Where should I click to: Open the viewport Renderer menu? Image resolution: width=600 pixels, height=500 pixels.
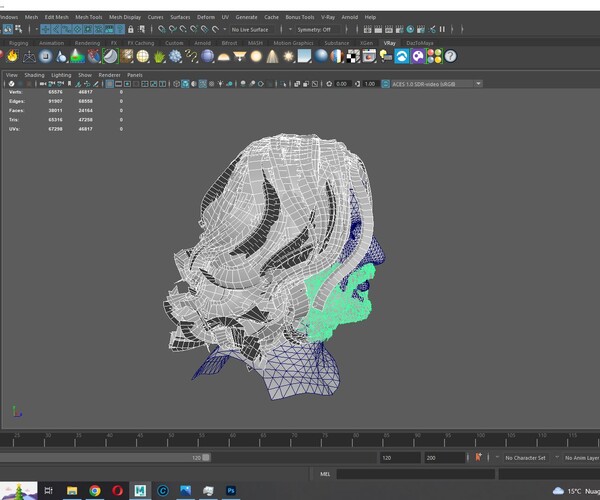point(109,75)
